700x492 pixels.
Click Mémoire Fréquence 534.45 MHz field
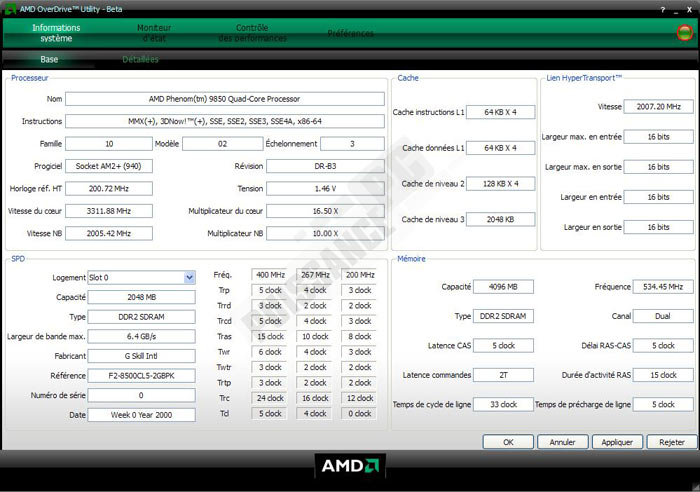[663, 287]
